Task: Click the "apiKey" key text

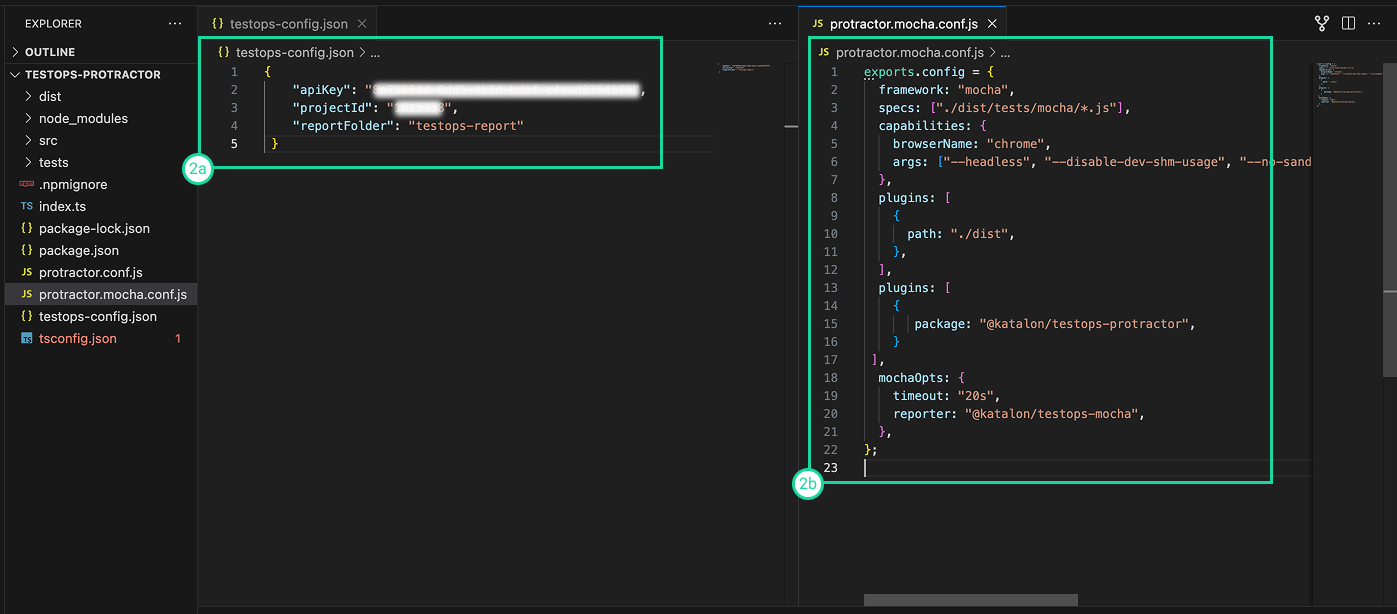Action: coord(324,90)
